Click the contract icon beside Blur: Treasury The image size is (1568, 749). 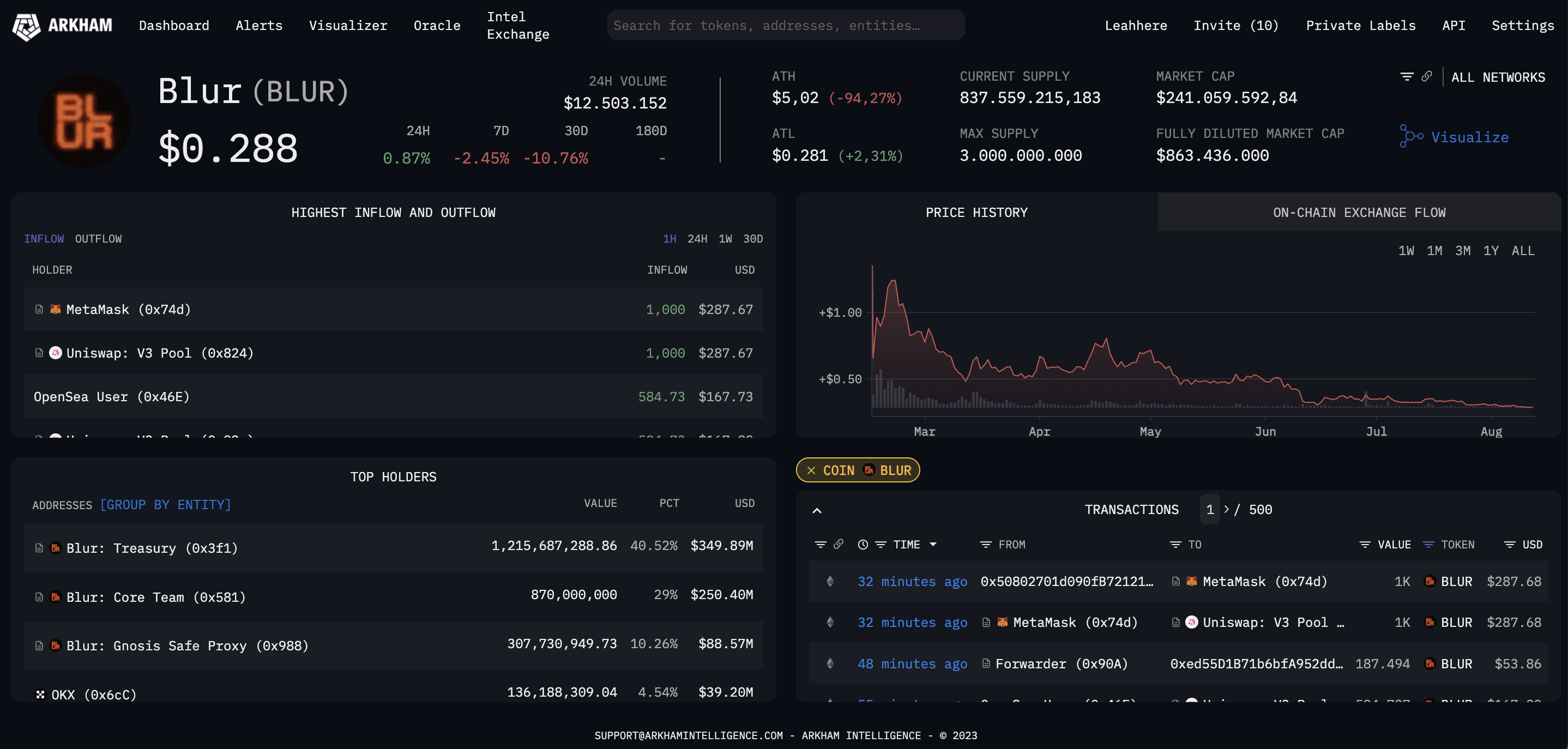coord(39,548)
